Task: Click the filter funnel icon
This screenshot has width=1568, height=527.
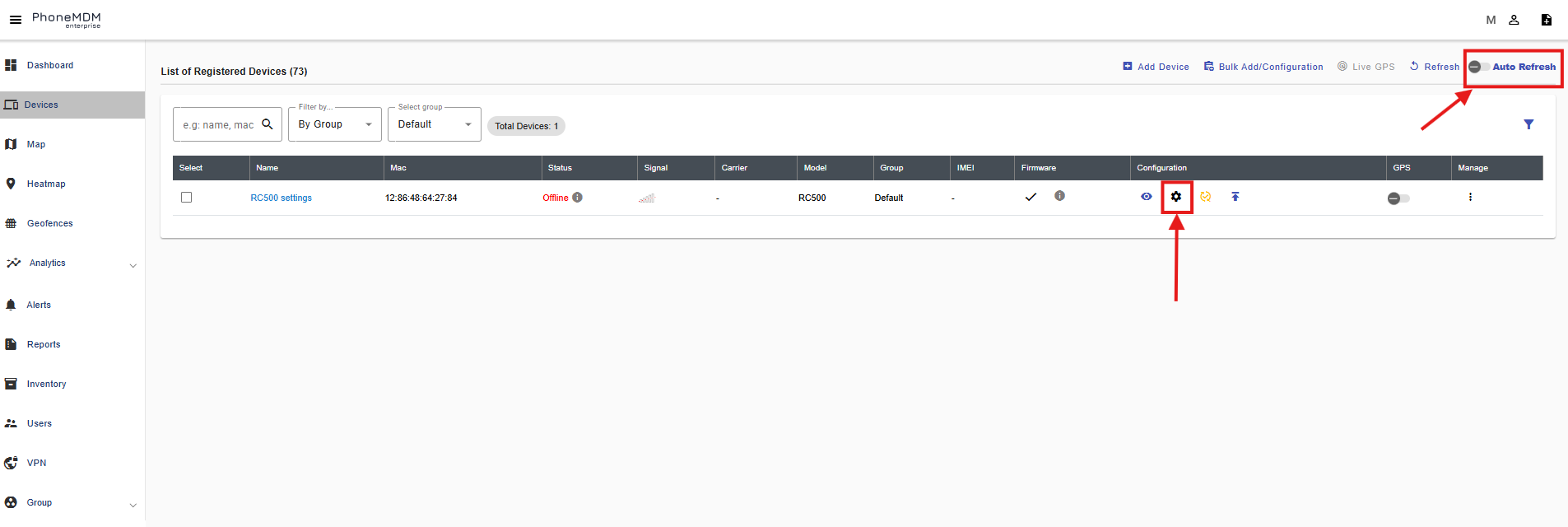Action: 1528,124
